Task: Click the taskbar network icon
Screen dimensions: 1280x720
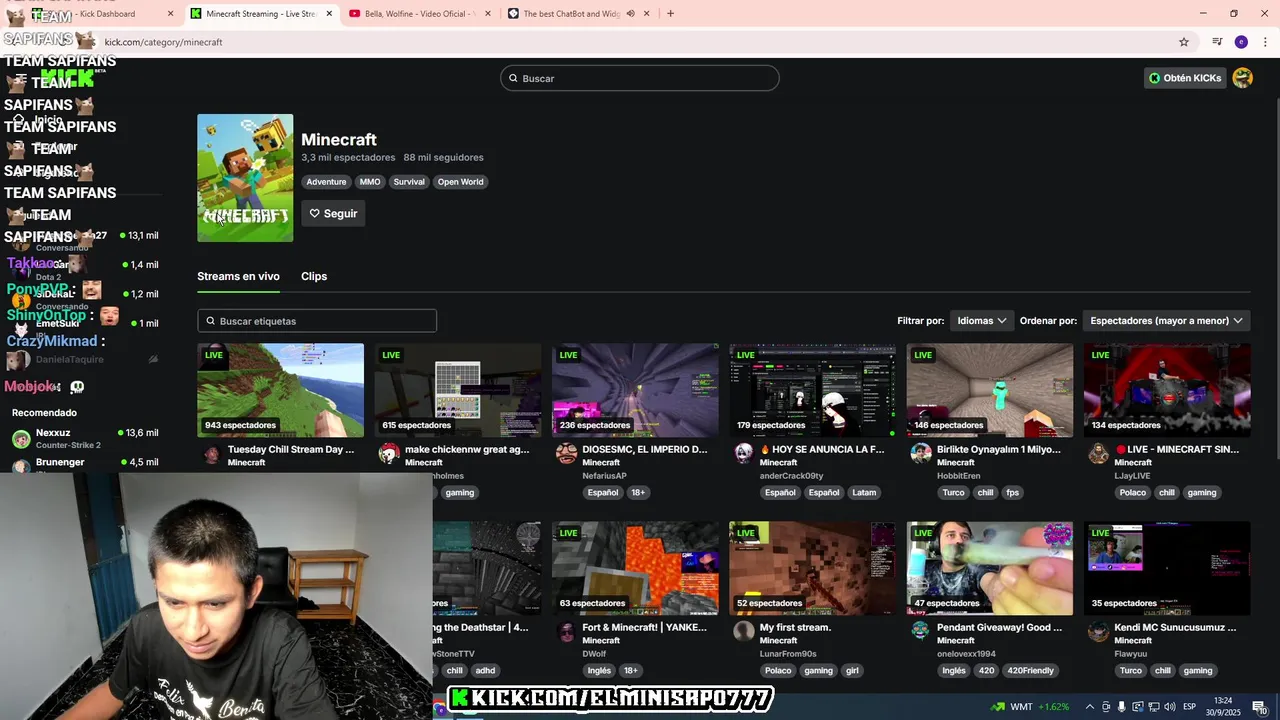Action: [x=1153, y=707]
